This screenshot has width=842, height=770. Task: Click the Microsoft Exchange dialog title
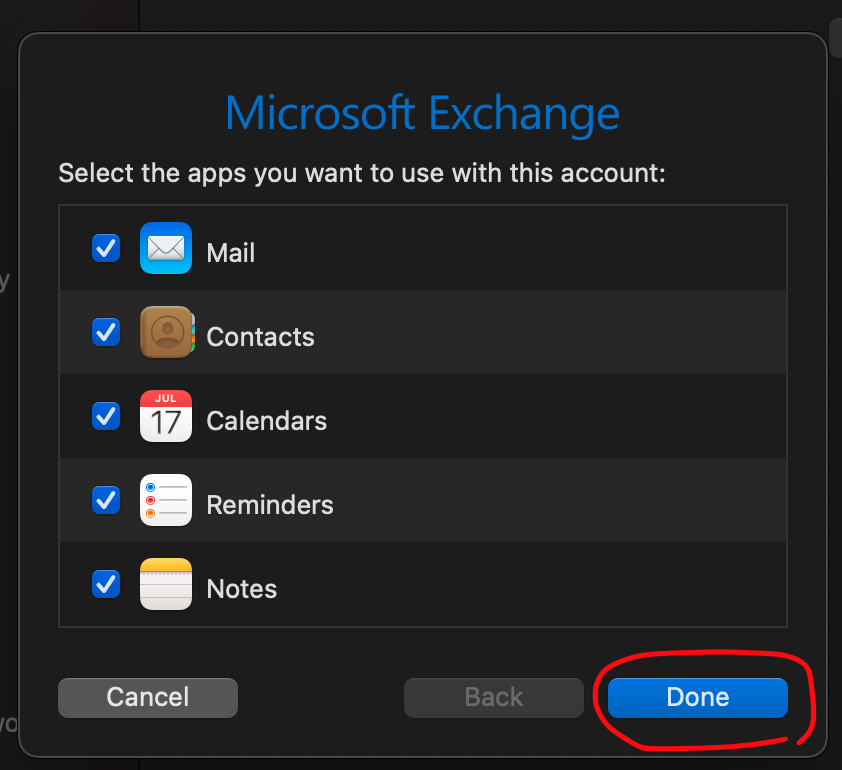point(422,113)
